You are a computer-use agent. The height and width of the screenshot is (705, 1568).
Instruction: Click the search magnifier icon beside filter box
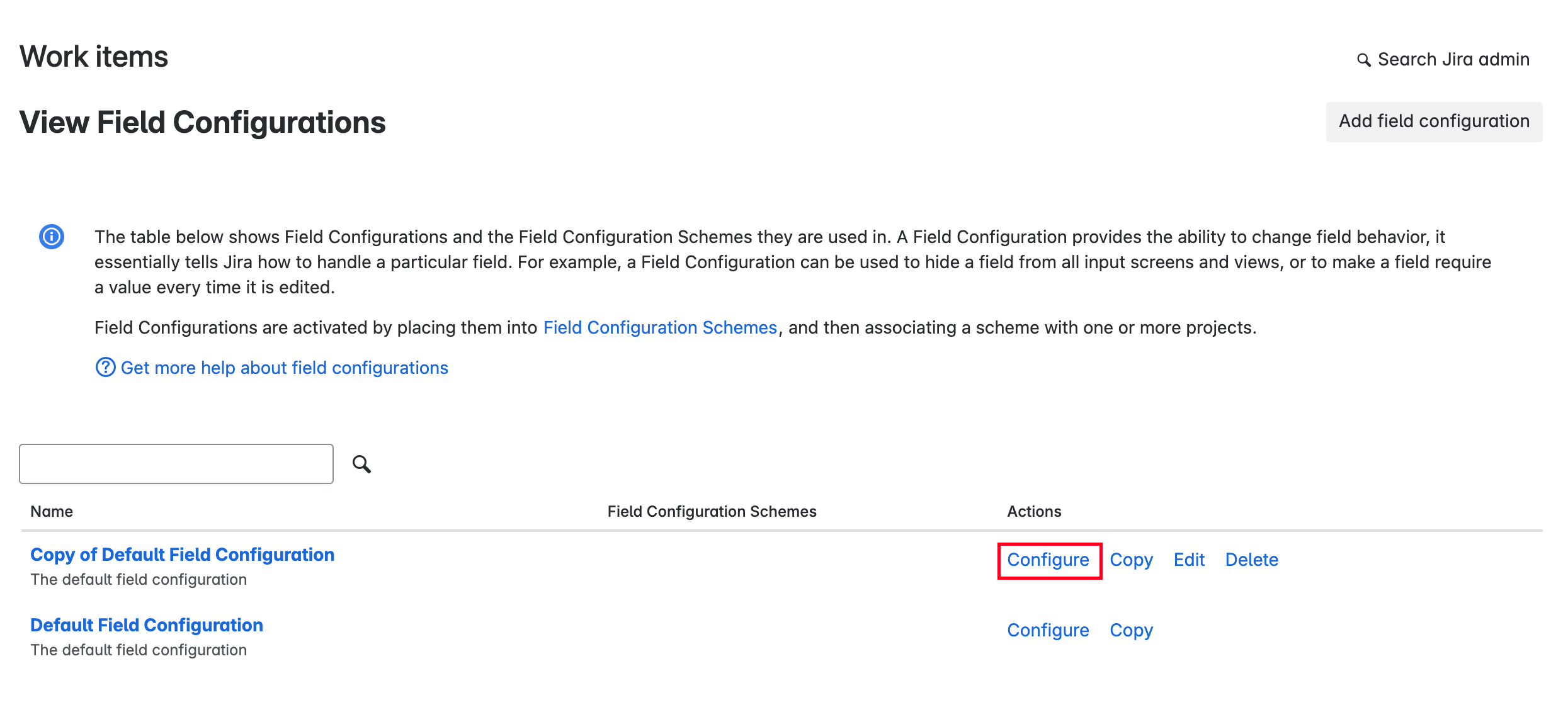coord(361,464)
